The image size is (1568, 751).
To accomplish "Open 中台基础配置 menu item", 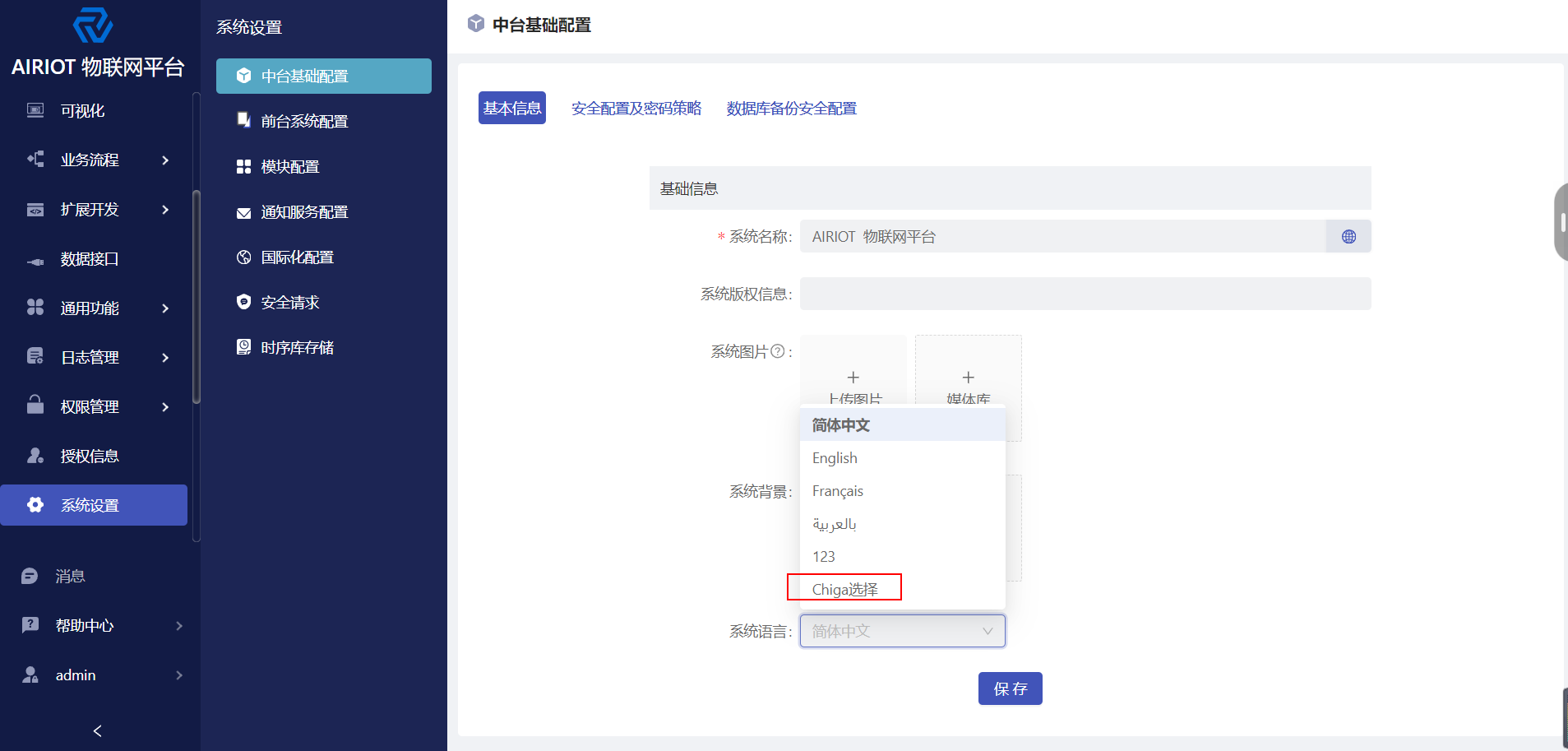I will pos(324,76).
